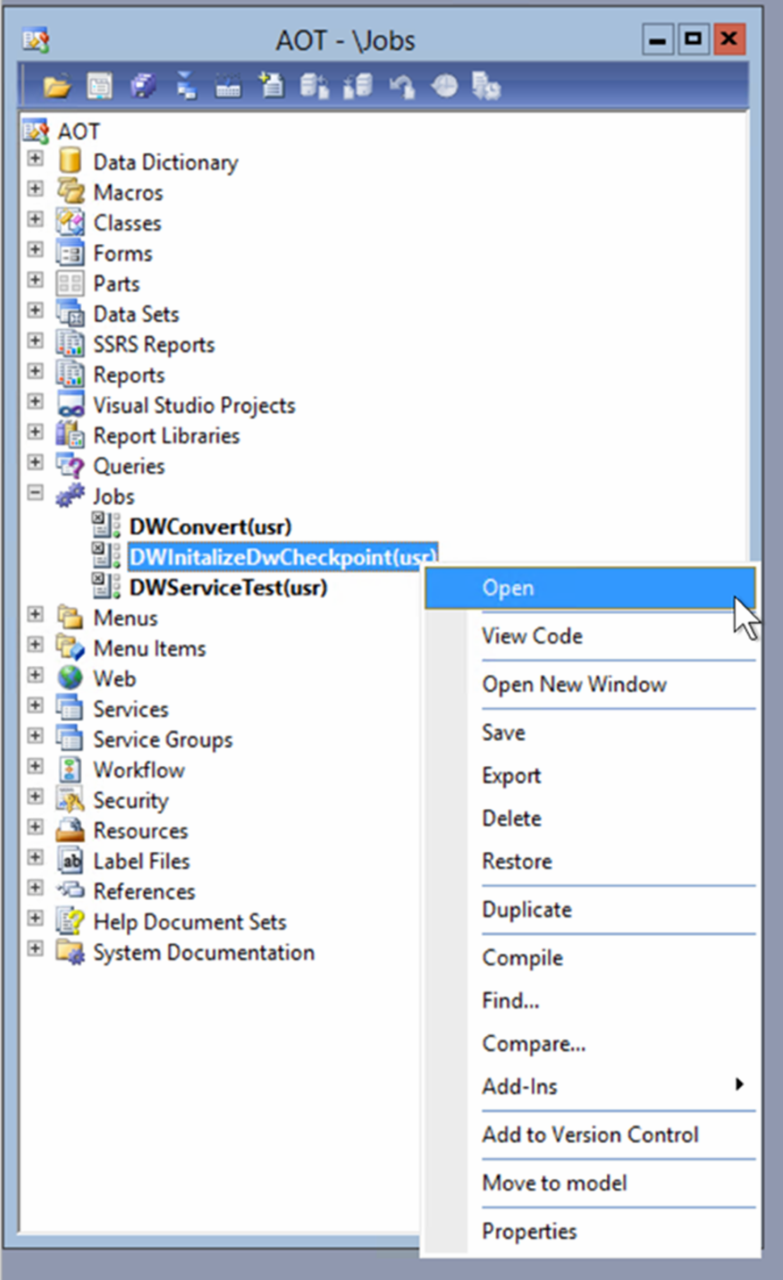This screenshot has width=783, height=1280.
Task: Select the DWServiceTest(usr) job
Action: point(228,588)
